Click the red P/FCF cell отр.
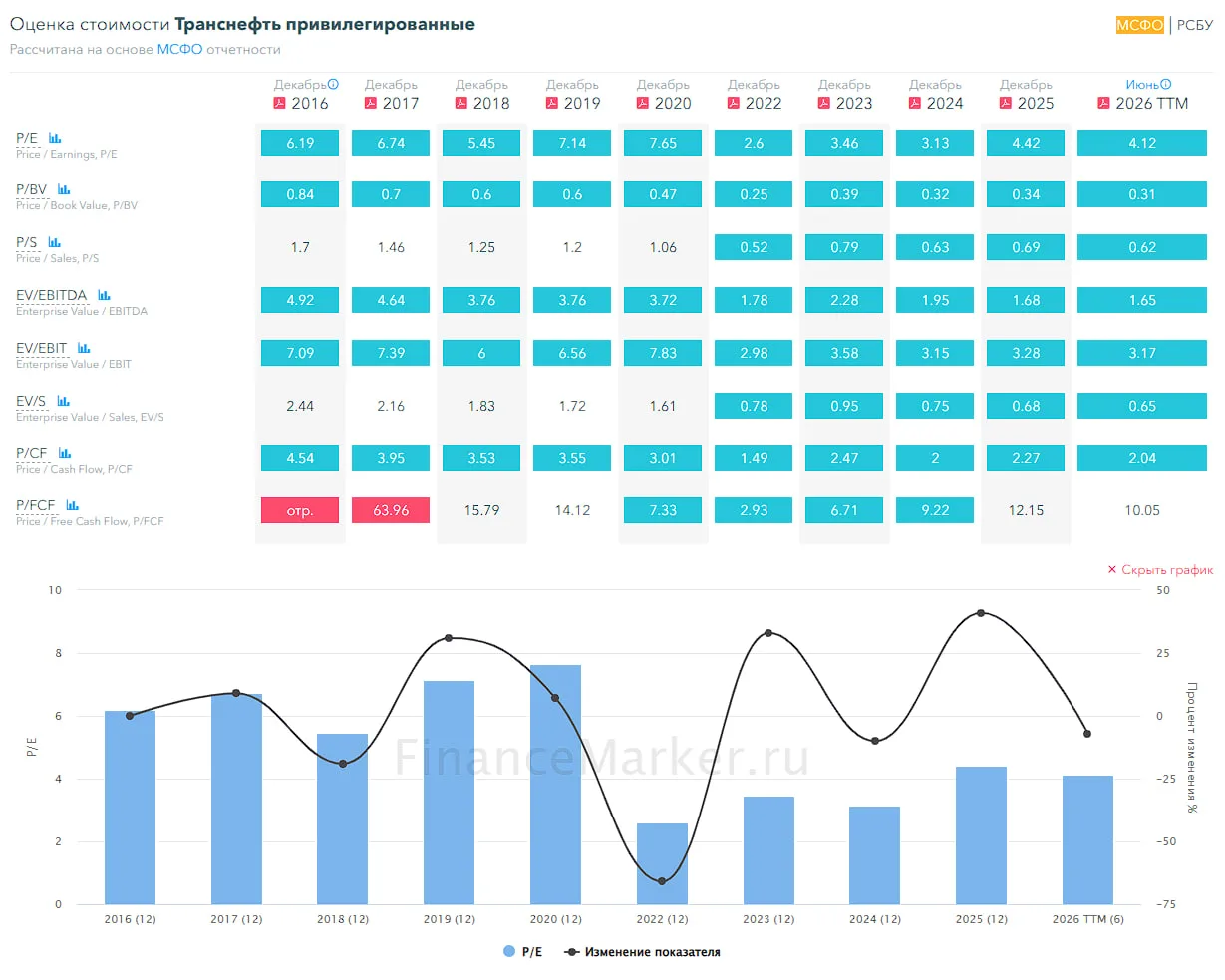This screenshot has height=980, width=1225. (x=300, y=510)
